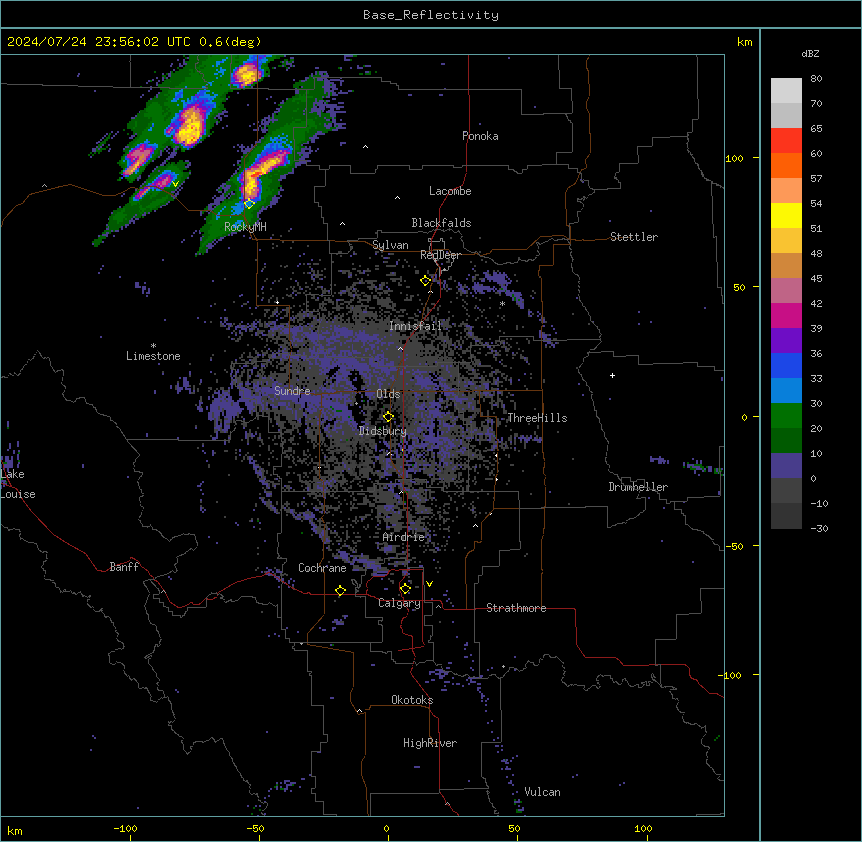Click the RockyMH label

[x=245, y=226]
